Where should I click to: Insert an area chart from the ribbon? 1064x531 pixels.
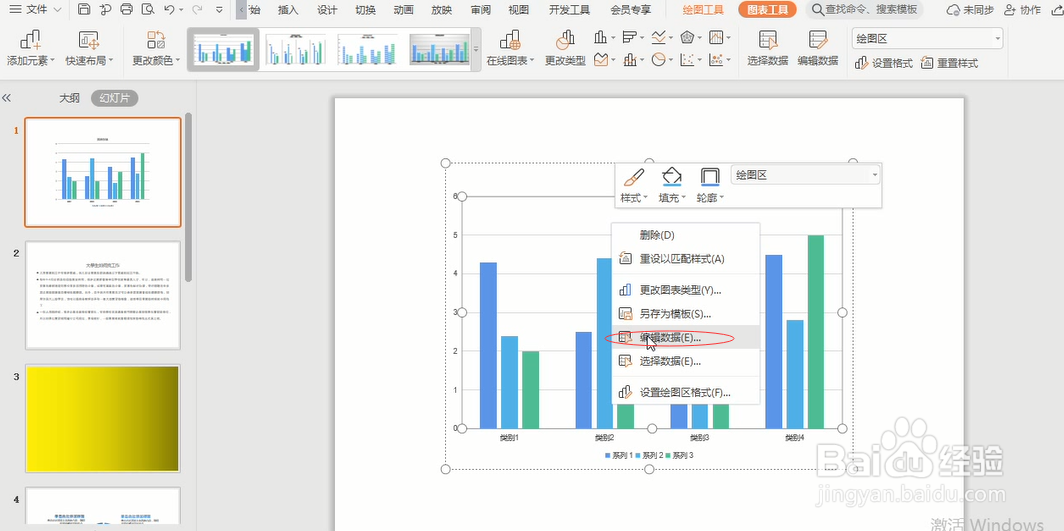tap(601, 60)
